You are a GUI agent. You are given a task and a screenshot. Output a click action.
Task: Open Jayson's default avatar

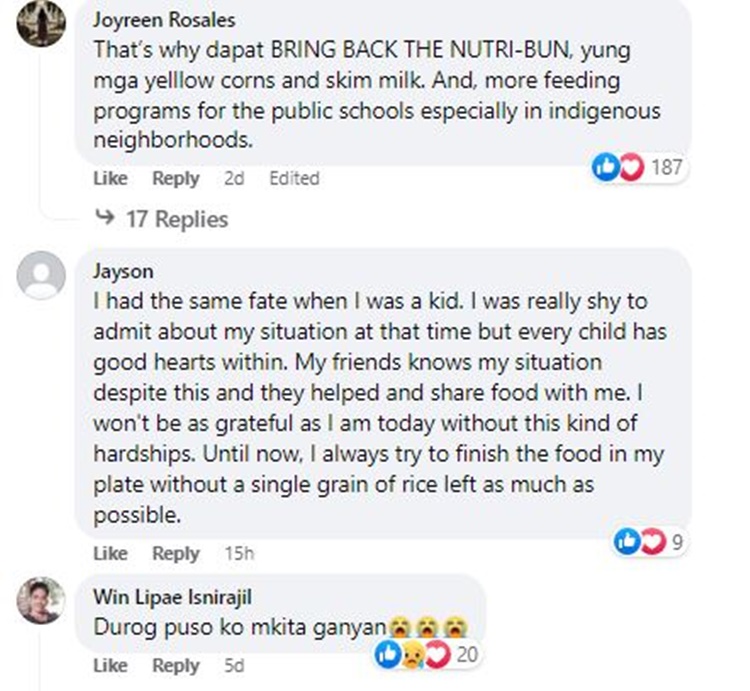41,275
